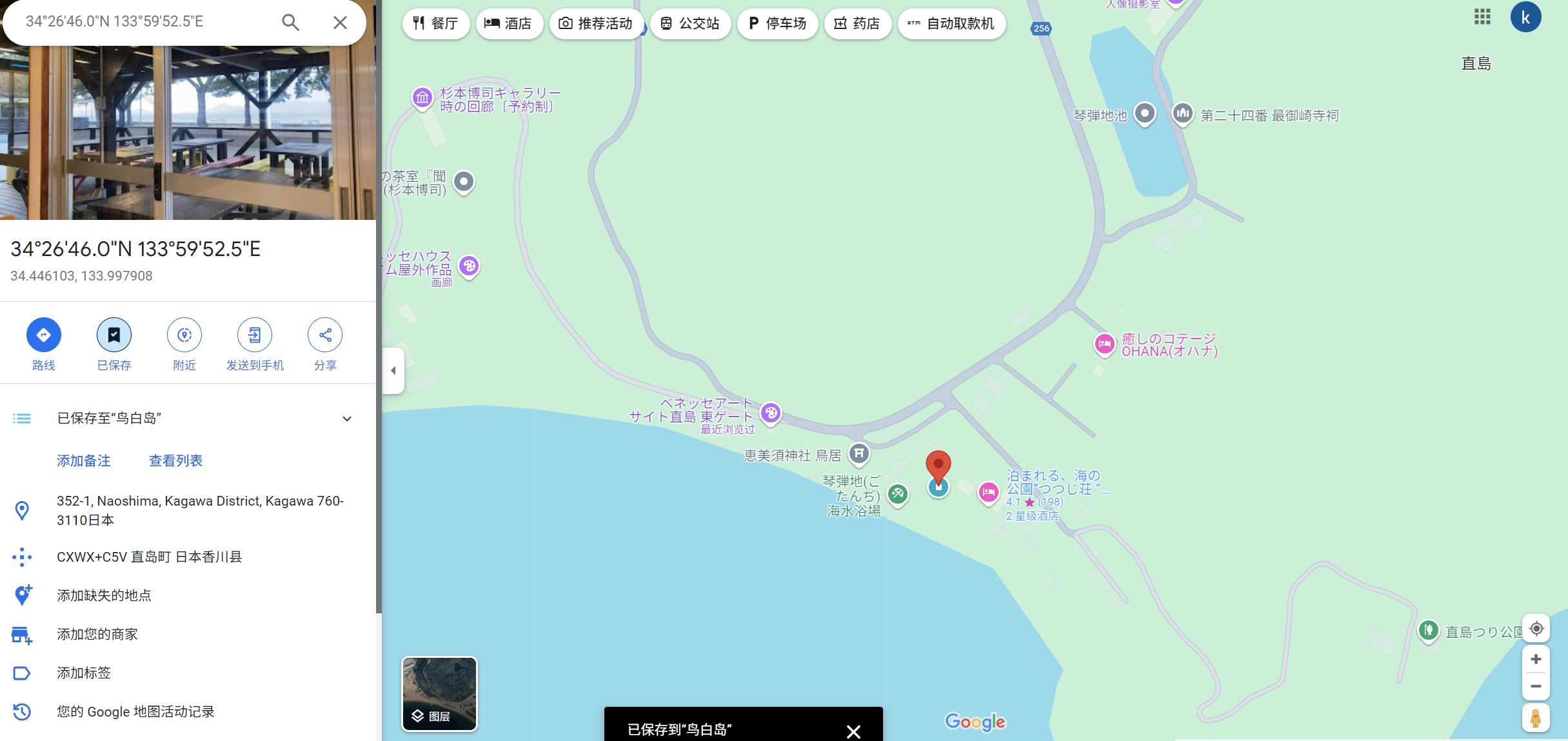Copy the plus code CXWX+C5V row
This screenshot has width=1568, height=741.
coord(188,557)
